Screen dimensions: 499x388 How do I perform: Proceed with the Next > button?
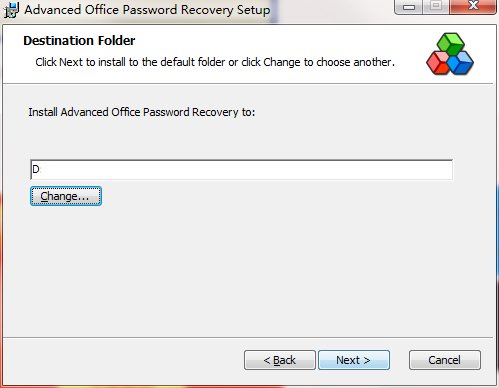pos(354,360)
